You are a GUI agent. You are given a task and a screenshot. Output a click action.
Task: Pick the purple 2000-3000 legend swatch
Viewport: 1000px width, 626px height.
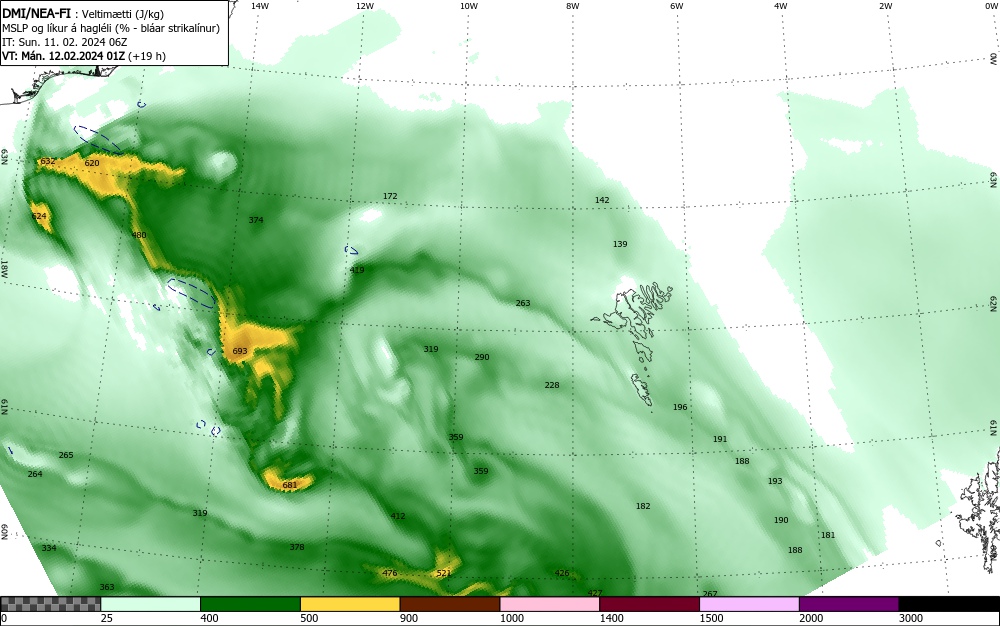(x=849, y=604)
